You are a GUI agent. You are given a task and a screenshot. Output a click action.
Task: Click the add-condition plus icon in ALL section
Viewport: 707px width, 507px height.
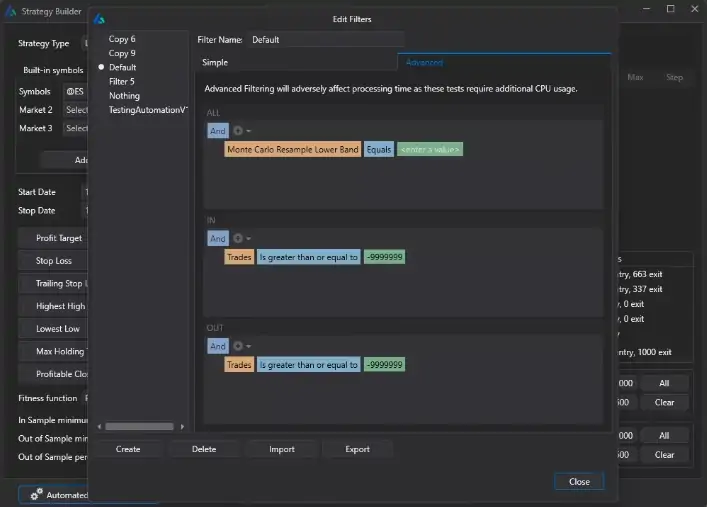(x=240, y=131)
